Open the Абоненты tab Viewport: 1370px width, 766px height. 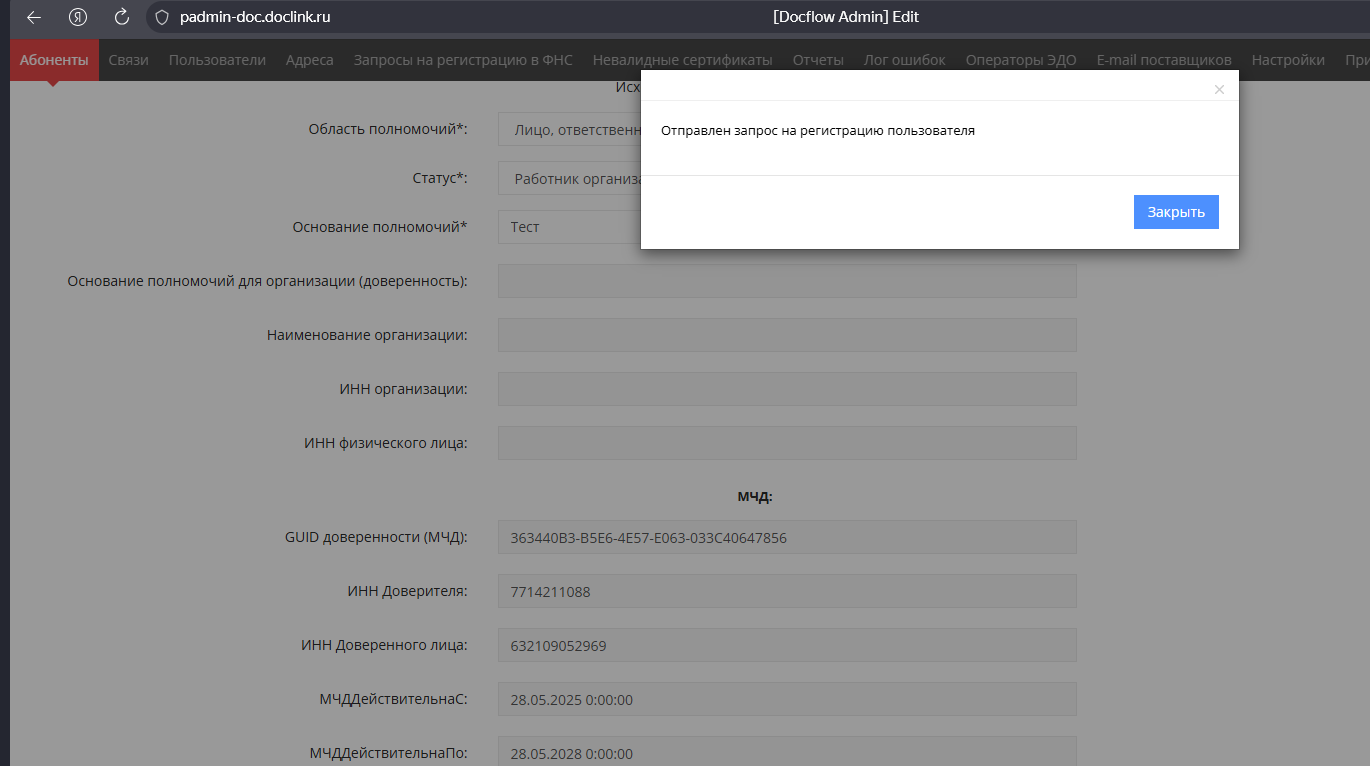[x=54, y=60]
